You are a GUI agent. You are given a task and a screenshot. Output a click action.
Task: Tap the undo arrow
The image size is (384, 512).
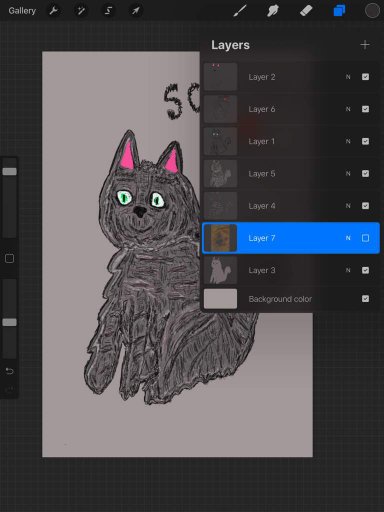tap(9, 371)
